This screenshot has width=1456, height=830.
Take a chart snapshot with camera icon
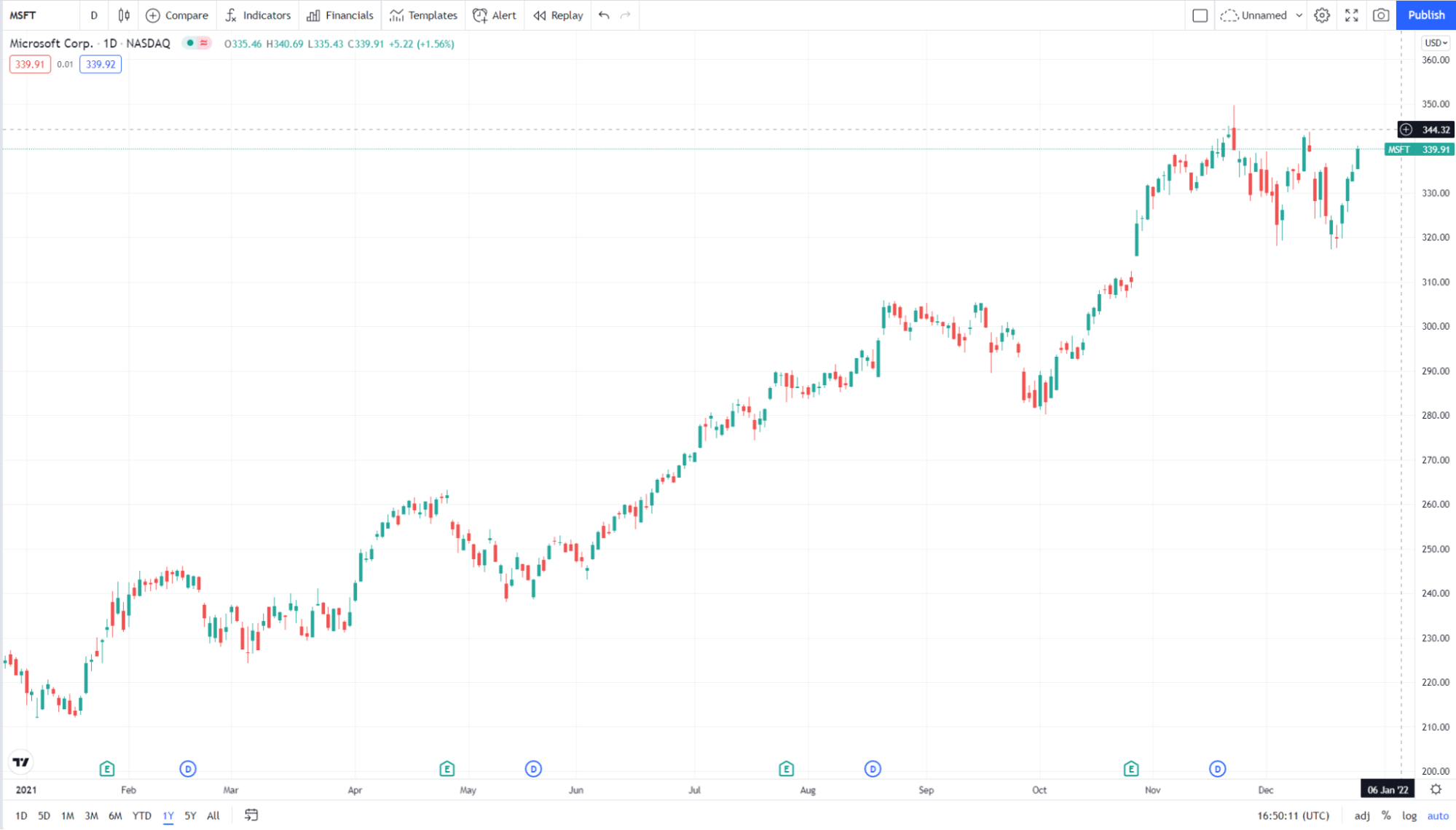1381,15
